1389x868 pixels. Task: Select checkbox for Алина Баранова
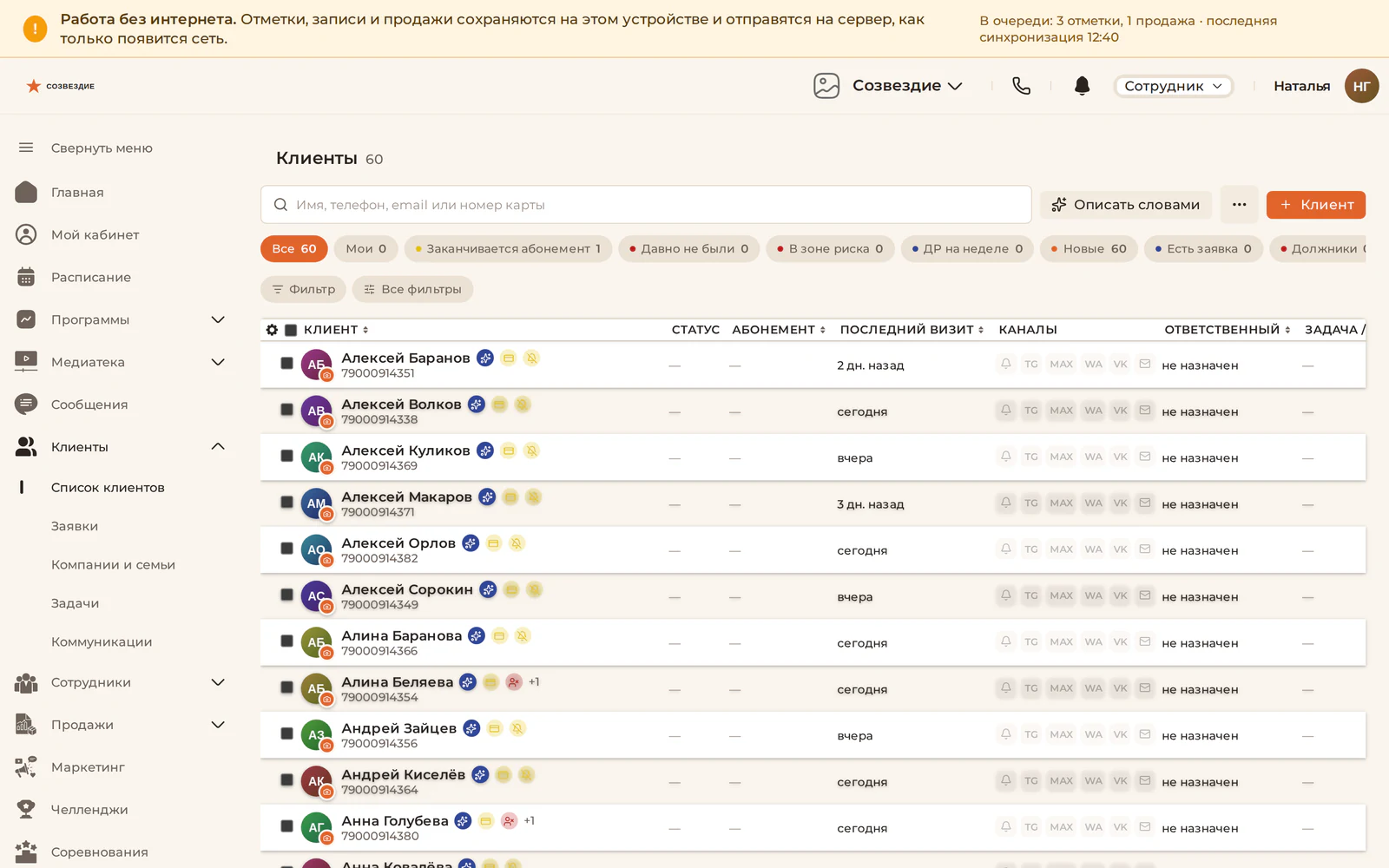(x=286, y=641)
